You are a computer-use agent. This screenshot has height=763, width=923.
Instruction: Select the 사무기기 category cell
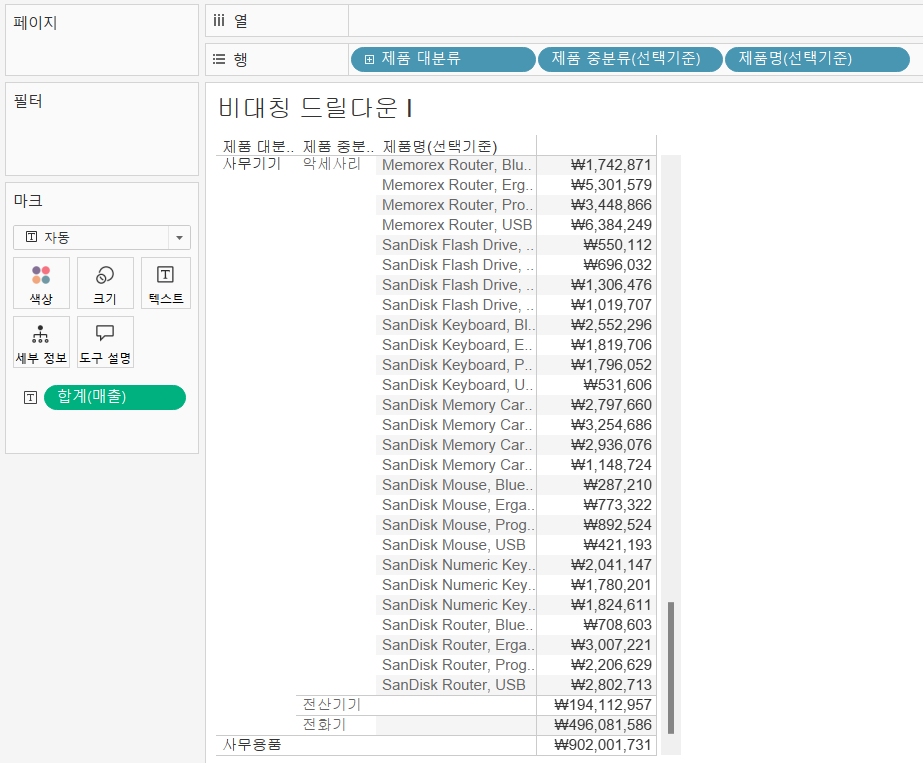click(x=252, y=163)
